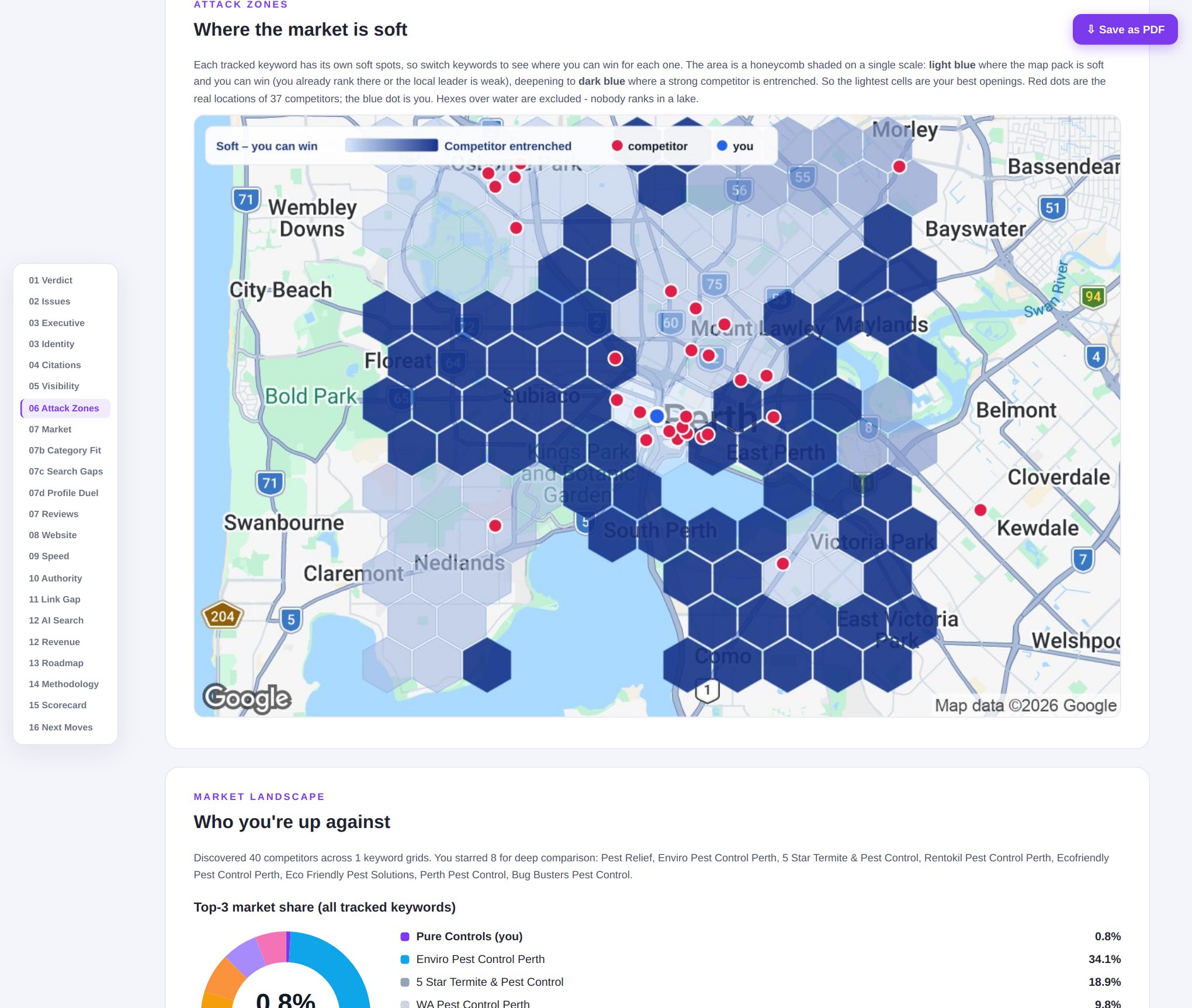The width and height of the screenshot is (1192, 1008).
Task: Go to 14 Methodology
Action: (64, 684)
